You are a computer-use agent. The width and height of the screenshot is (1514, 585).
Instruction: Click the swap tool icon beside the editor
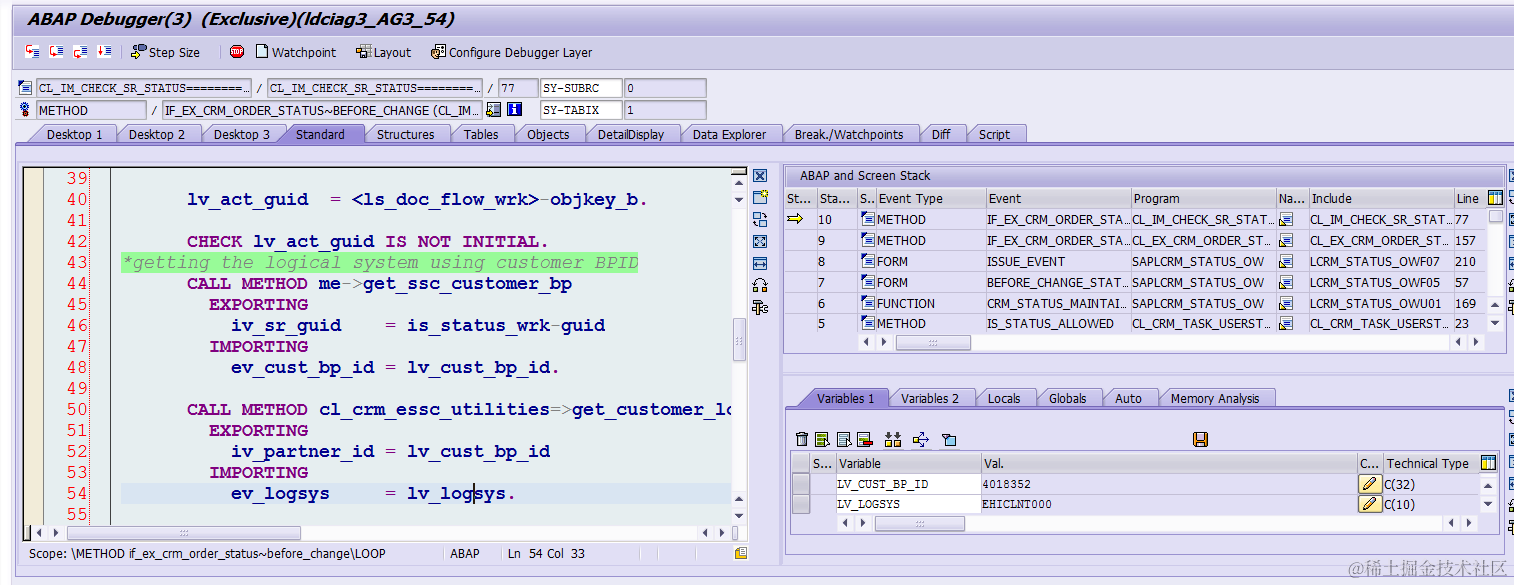coord(760,220)
